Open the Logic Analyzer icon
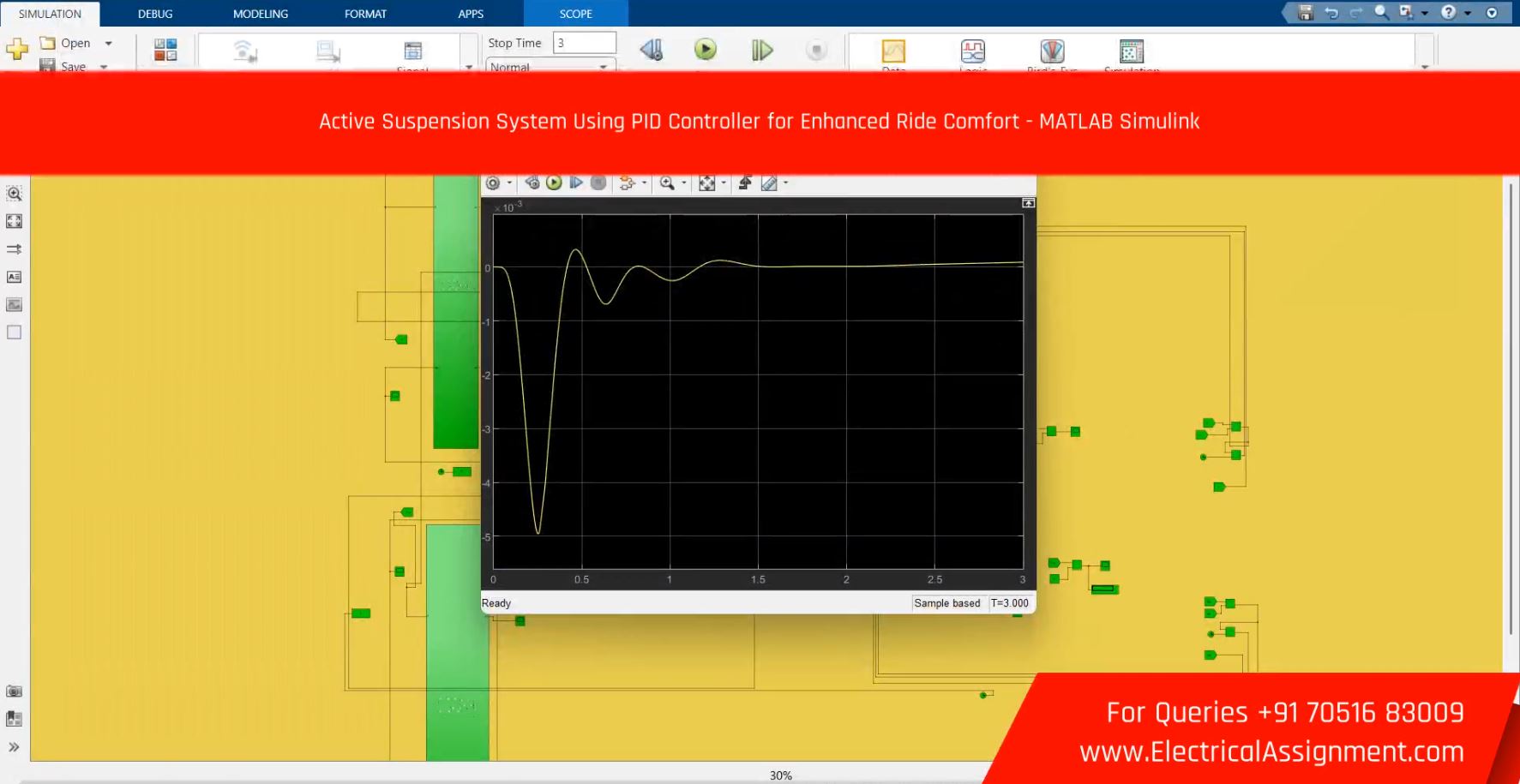 pyautogui.click(x=973, y=51)
